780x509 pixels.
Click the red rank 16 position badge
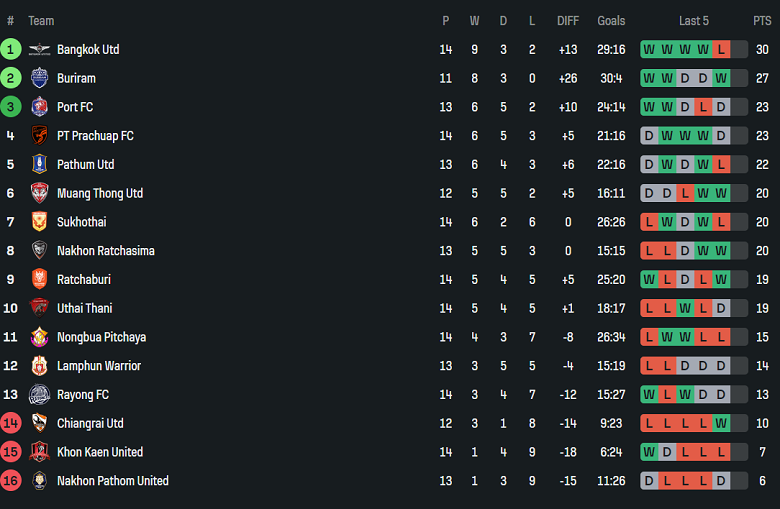[11, 481]
